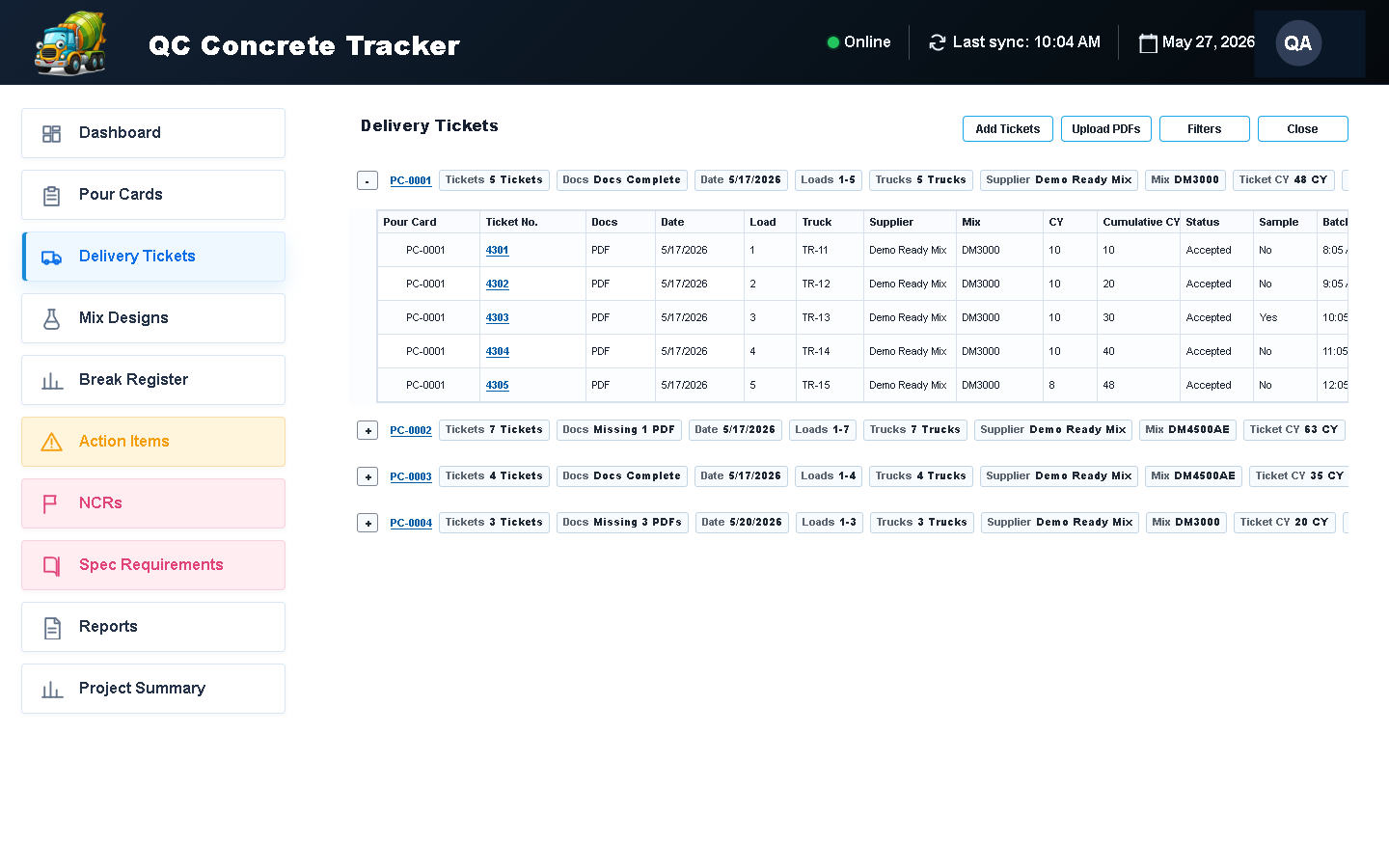Screen dimensions: 1389x868
Task: Click the Docs Missing 3 PDFs chip
Action: 622,523
